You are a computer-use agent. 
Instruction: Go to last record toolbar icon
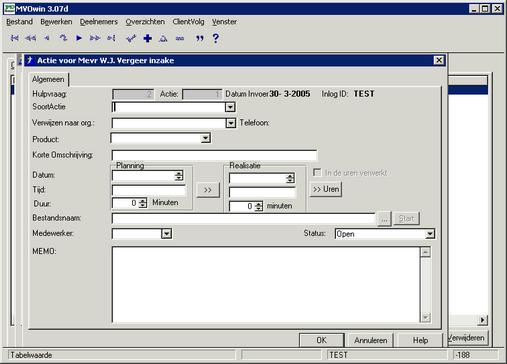(111, 38)
